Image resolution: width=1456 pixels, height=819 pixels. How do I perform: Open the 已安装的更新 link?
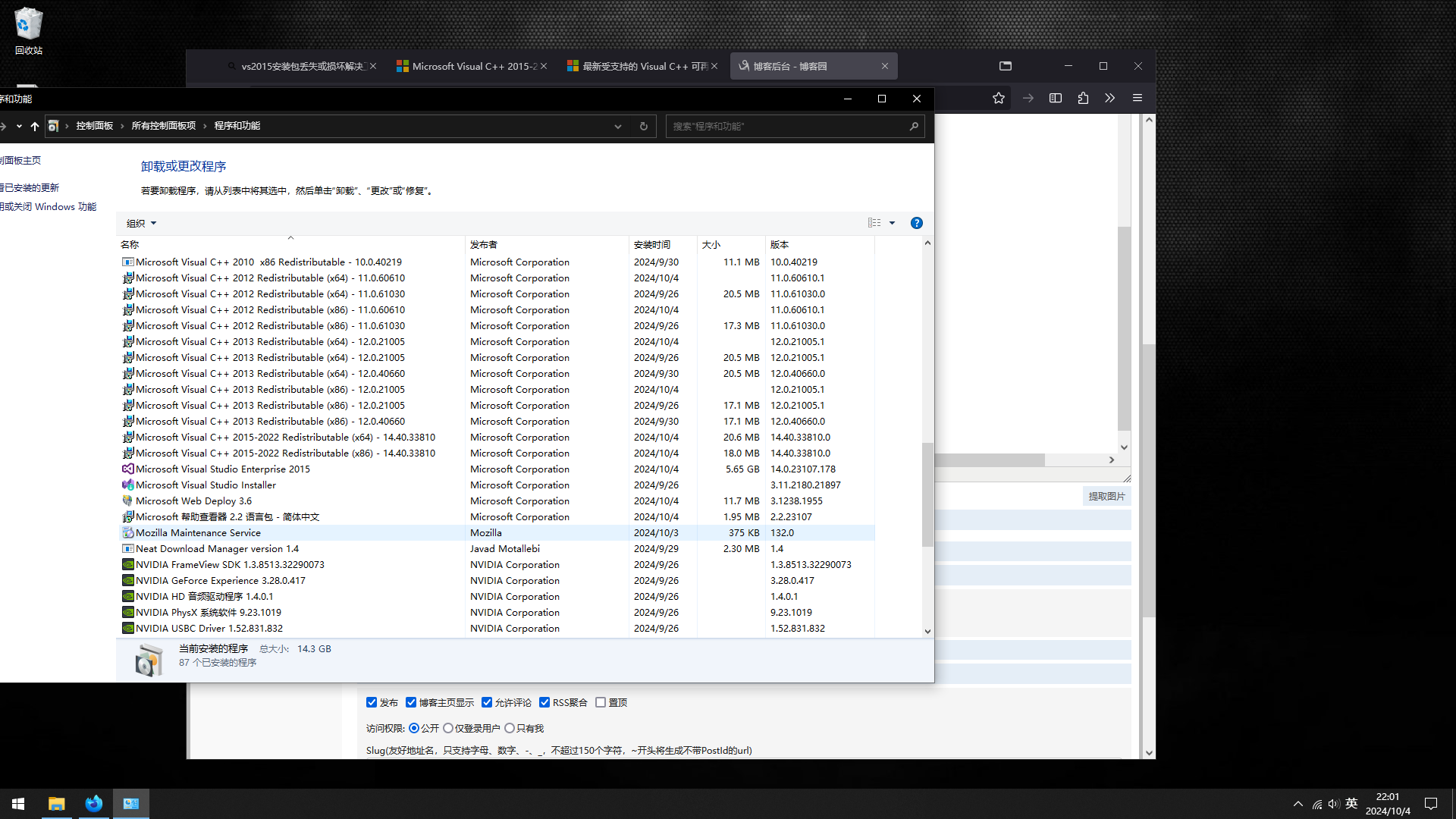pos(30,187)
